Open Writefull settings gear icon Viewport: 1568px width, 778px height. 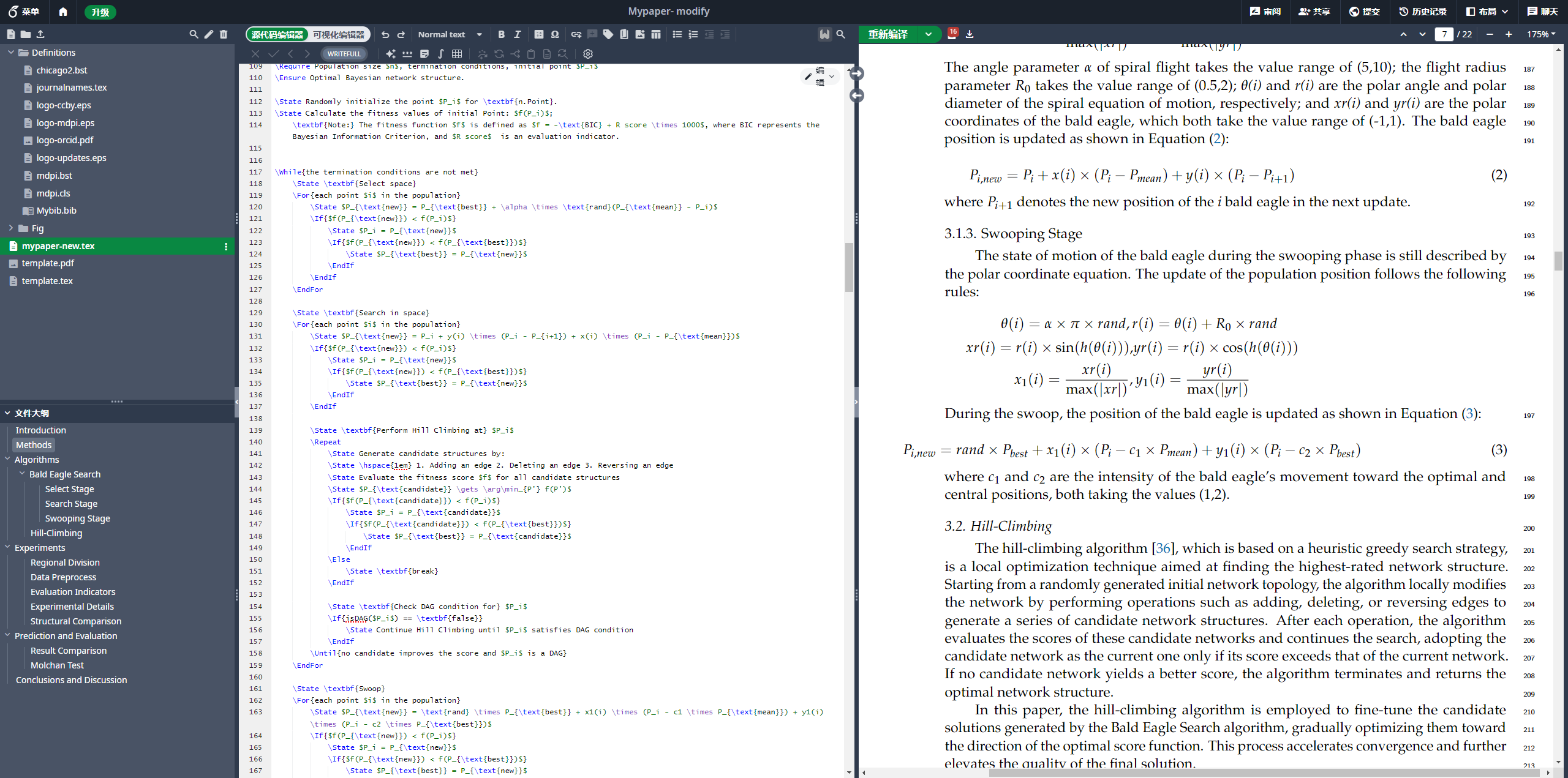[587, 54]
